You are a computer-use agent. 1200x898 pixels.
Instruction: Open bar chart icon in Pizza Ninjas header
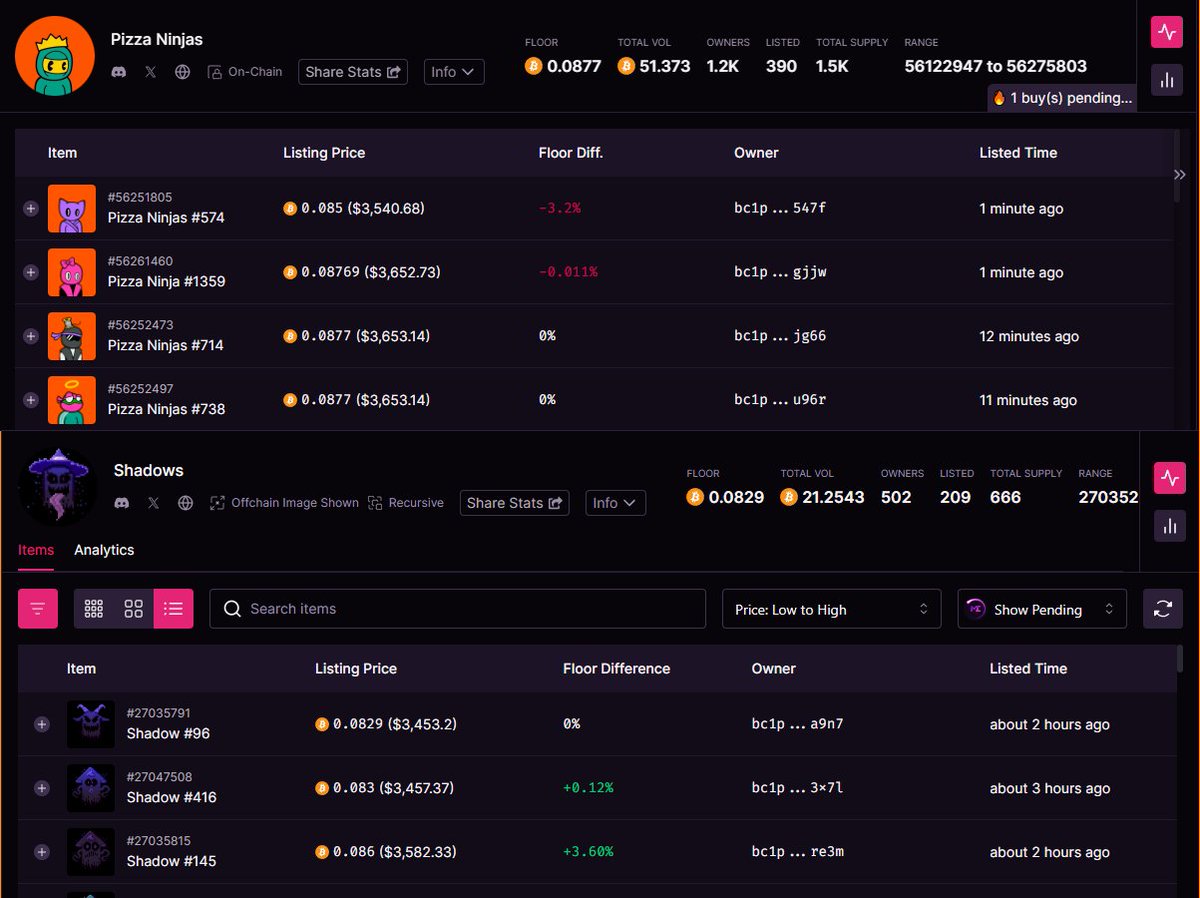click(1167, 80)
